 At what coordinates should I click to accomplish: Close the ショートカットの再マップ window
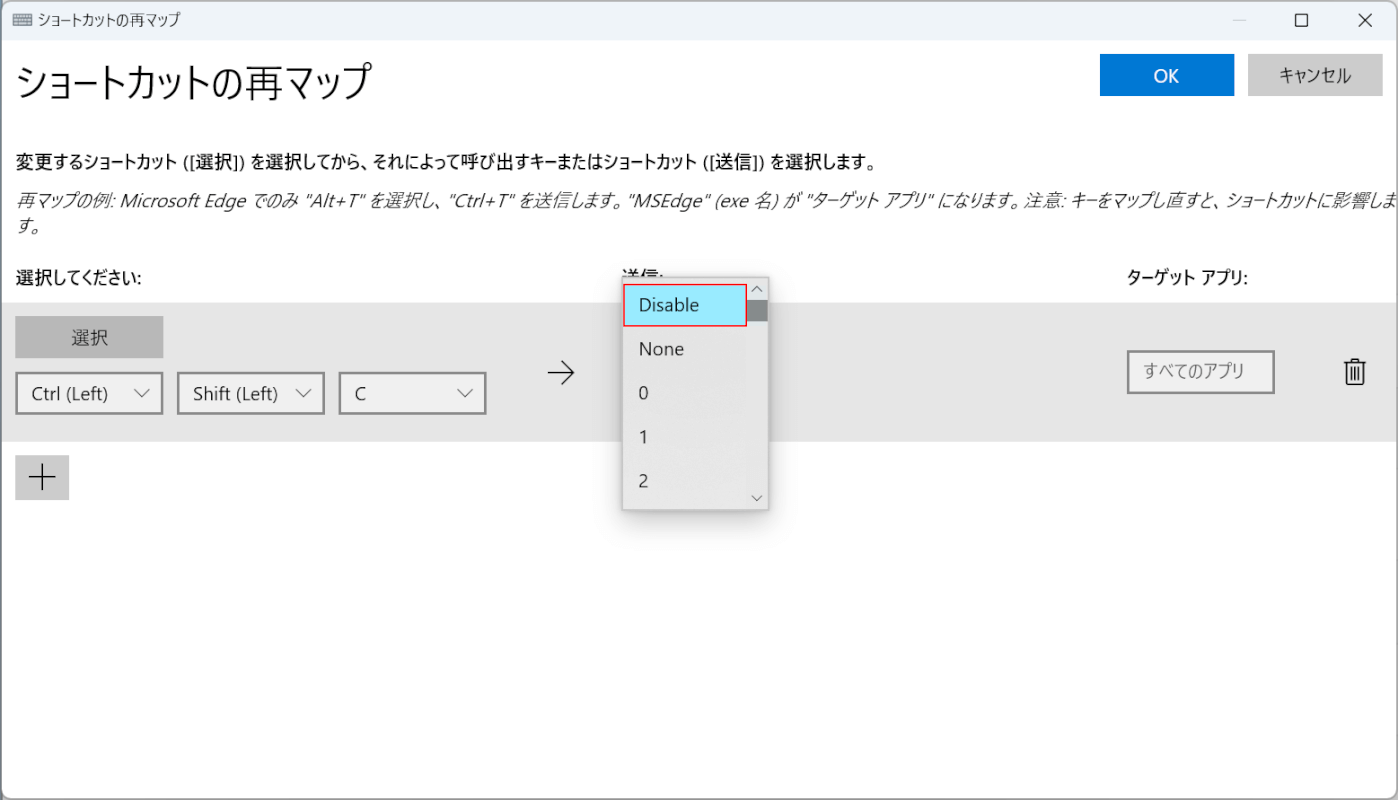(x=1364, y=20)
